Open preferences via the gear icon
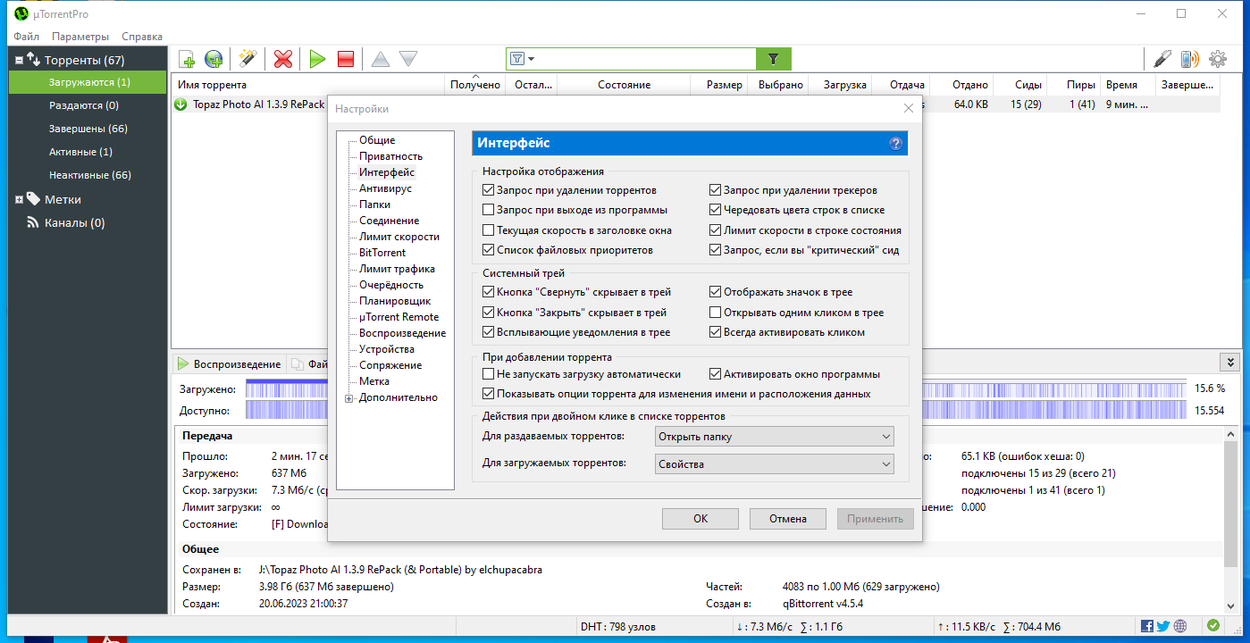Screen dimensions: 1250x643 [1218, 59]
